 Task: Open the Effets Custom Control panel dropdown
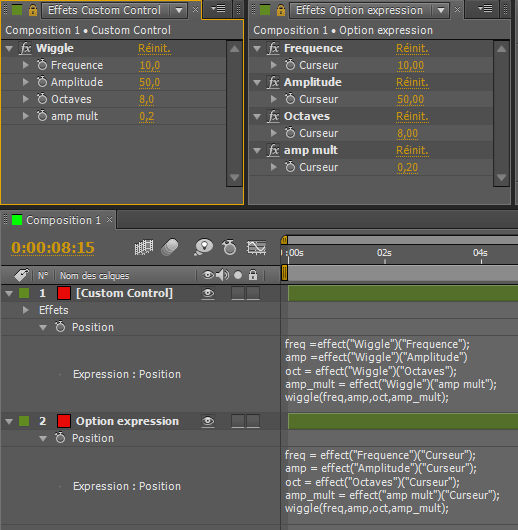coord(179,10)
